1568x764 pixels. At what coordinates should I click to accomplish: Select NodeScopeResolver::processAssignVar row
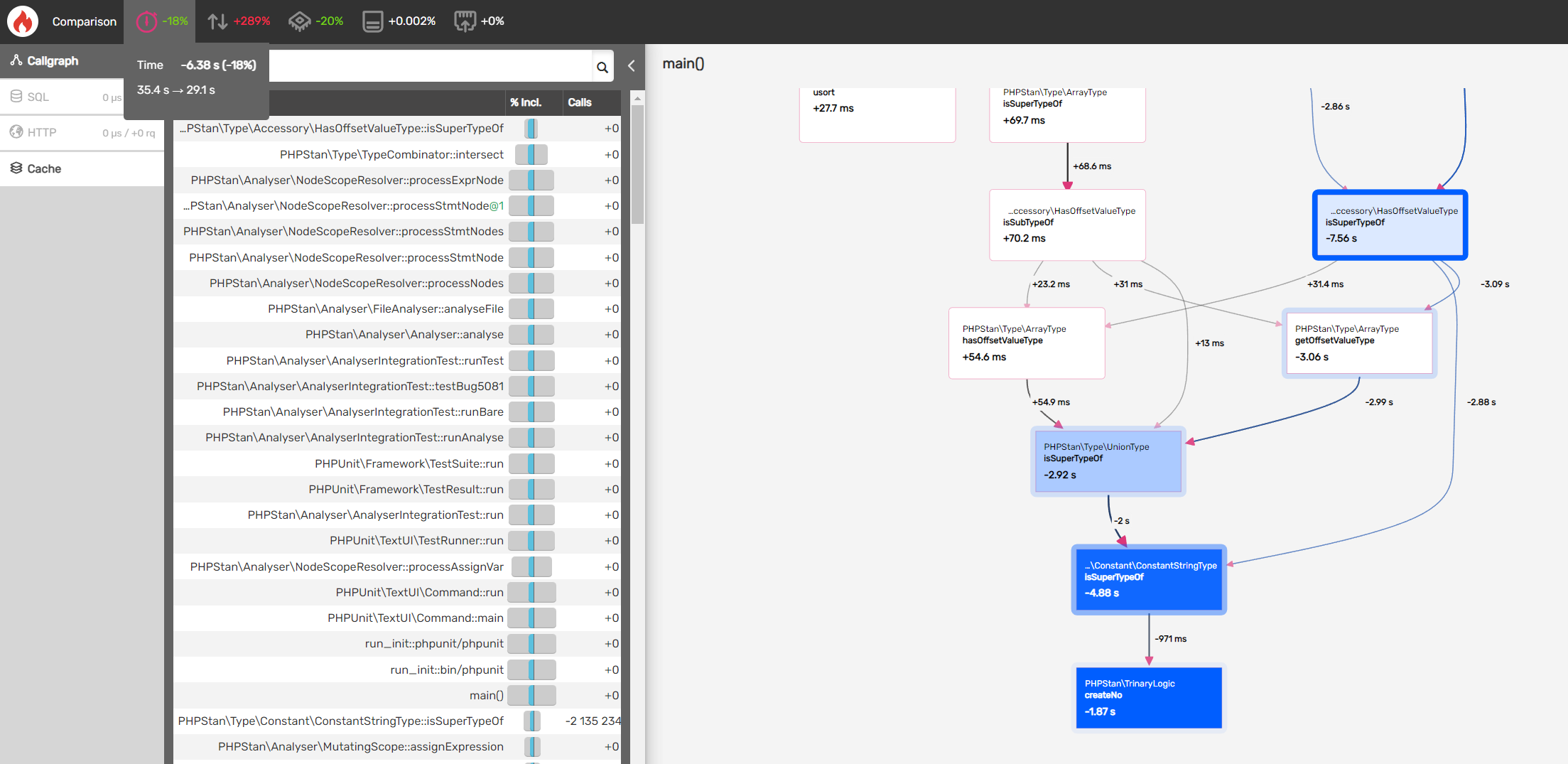397,566
